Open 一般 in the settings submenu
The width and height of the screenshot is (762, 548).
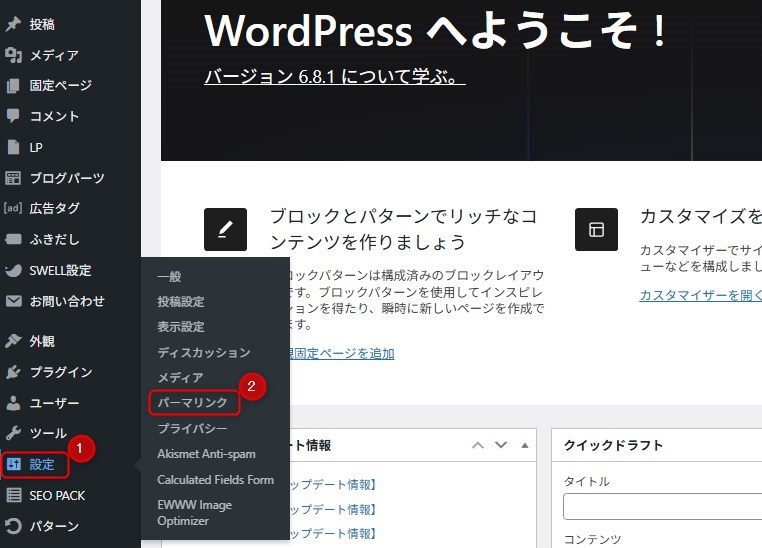[169, 277]
